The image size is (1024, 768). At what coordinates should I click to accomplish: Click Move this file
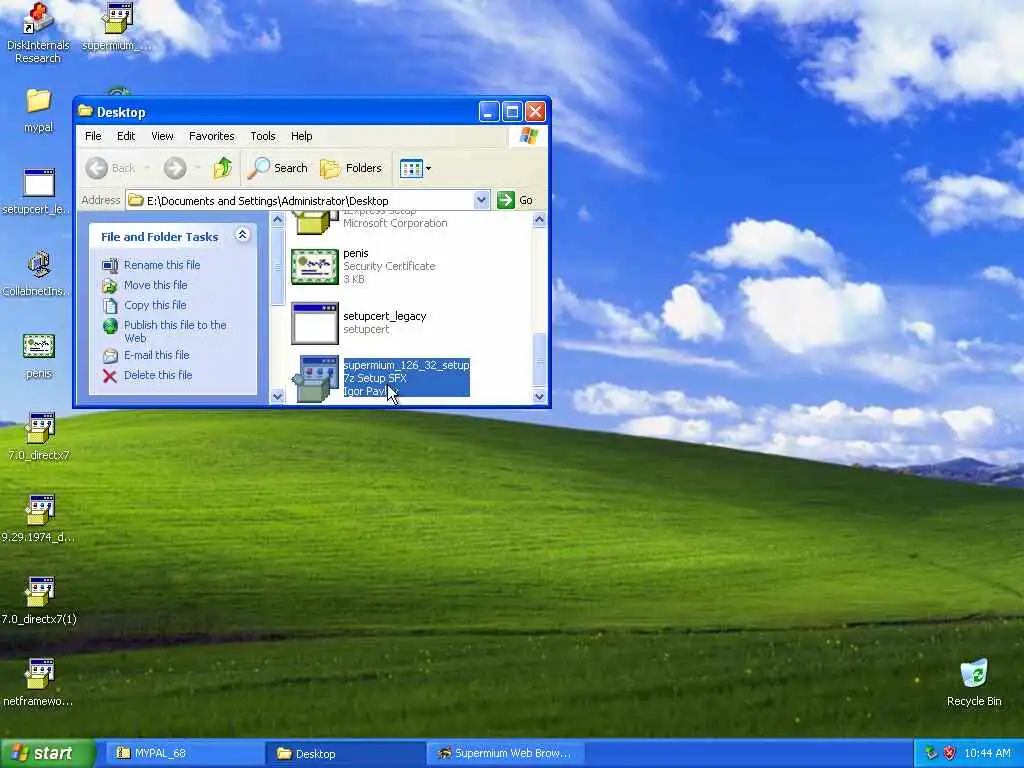155,285
